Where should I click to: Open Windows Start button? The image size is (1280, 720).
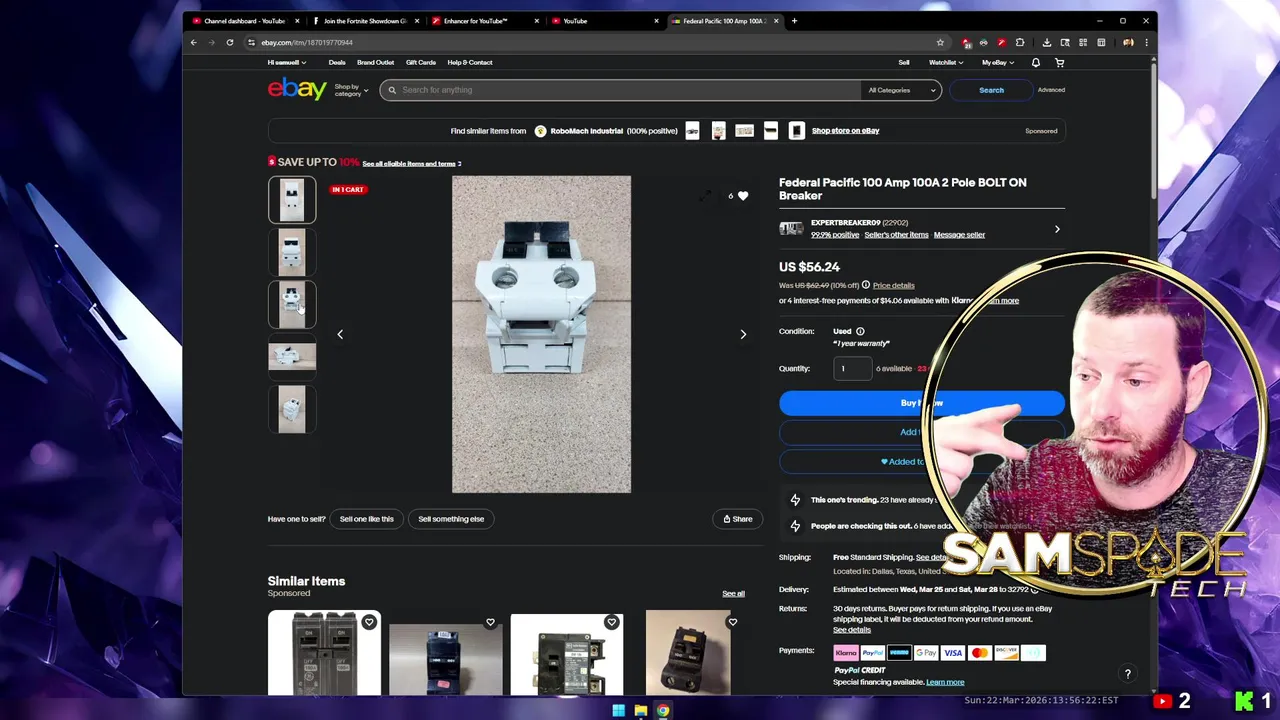coord(618,711)
